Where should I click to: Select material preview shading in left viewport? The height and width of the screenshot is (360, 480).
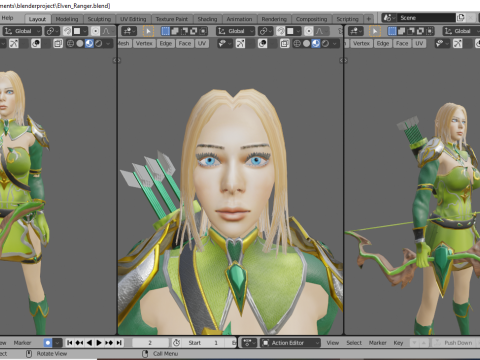pyautogui.click(x=89, y=43)
